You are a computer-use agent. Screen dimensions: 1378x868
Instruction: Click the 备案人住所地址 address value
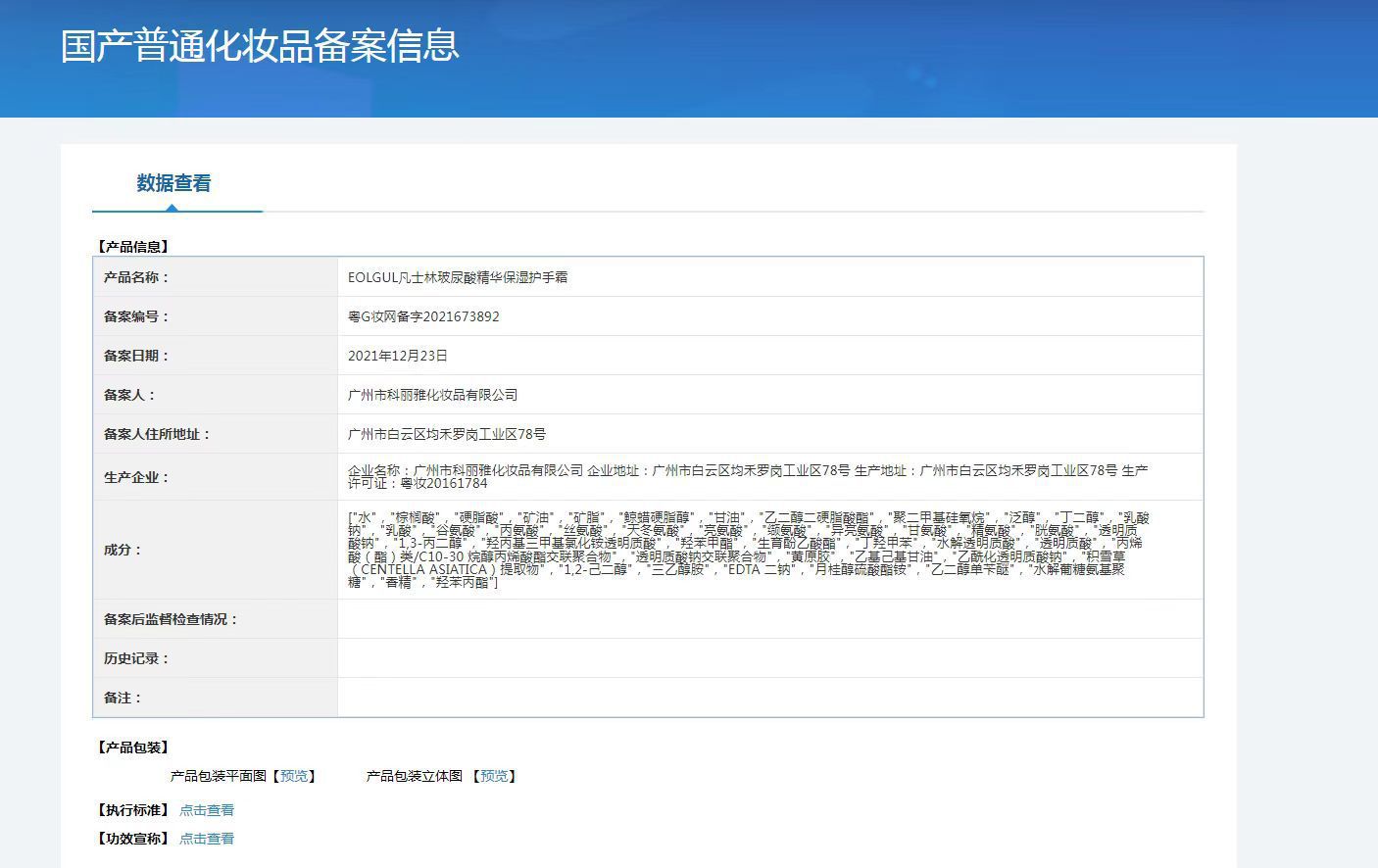click(447, 434)
